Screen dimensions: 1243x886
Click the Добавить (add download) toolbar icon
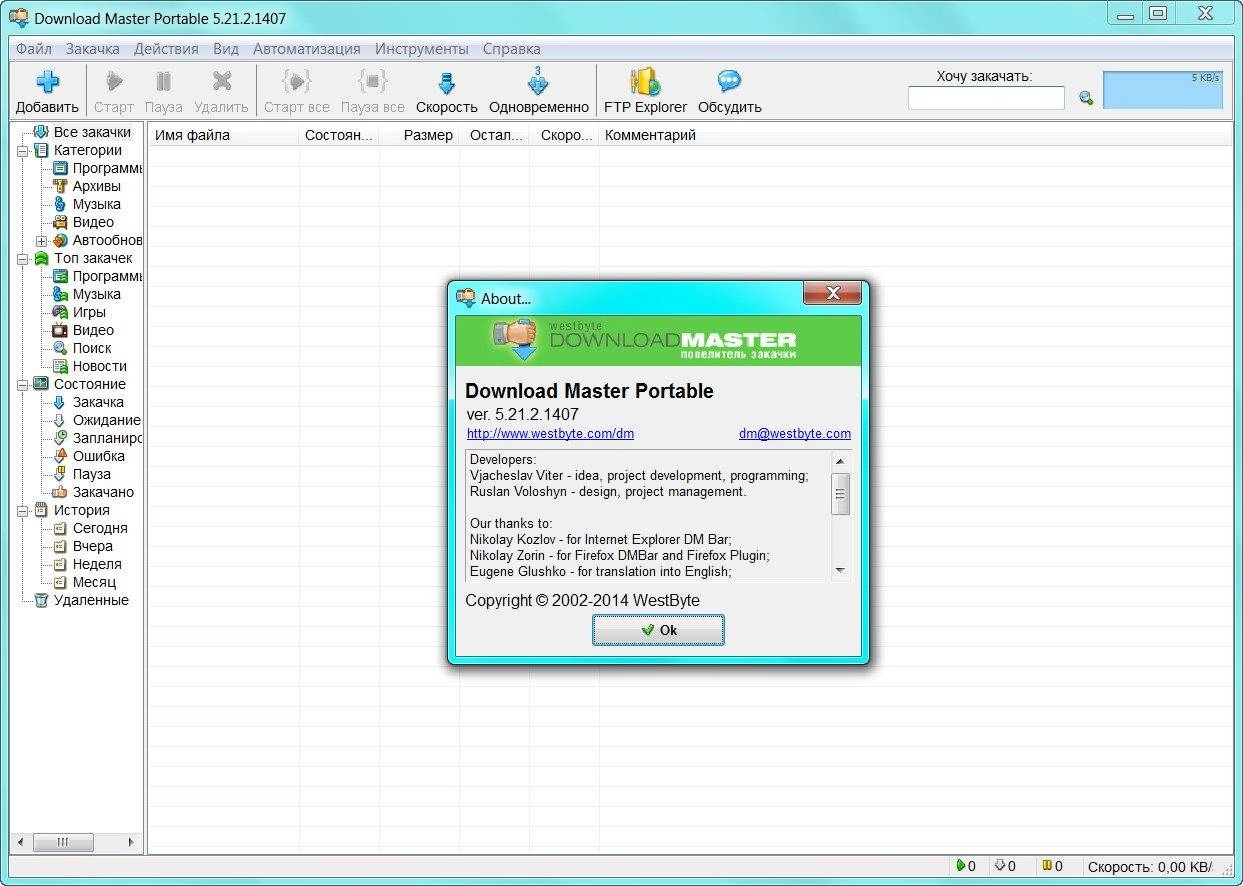tap(47, 91)
